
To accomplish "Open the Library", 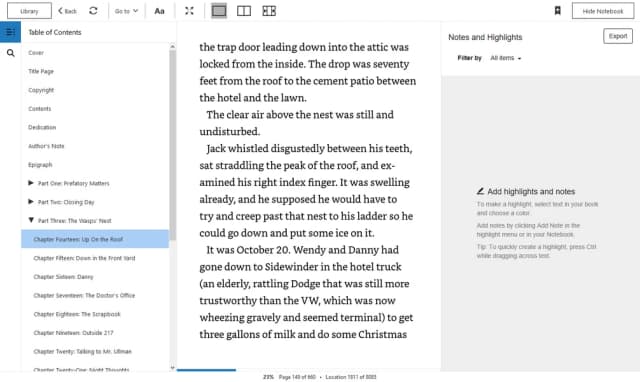I will coord(29,11).
